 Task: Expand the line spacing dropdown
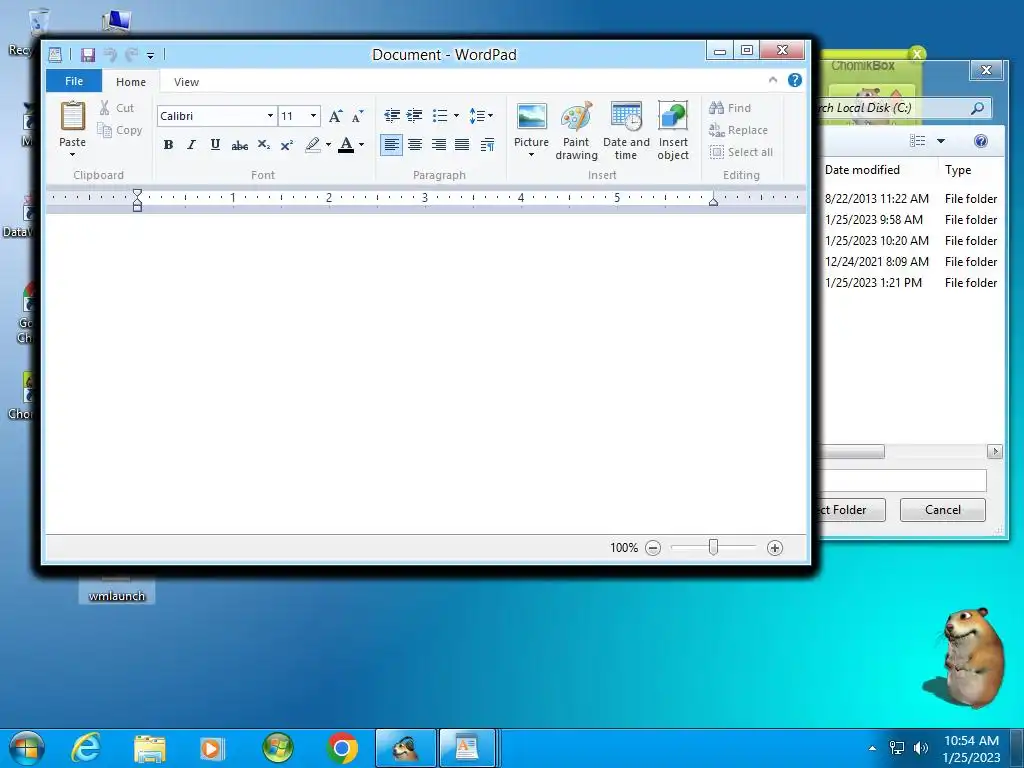(481, 116)
